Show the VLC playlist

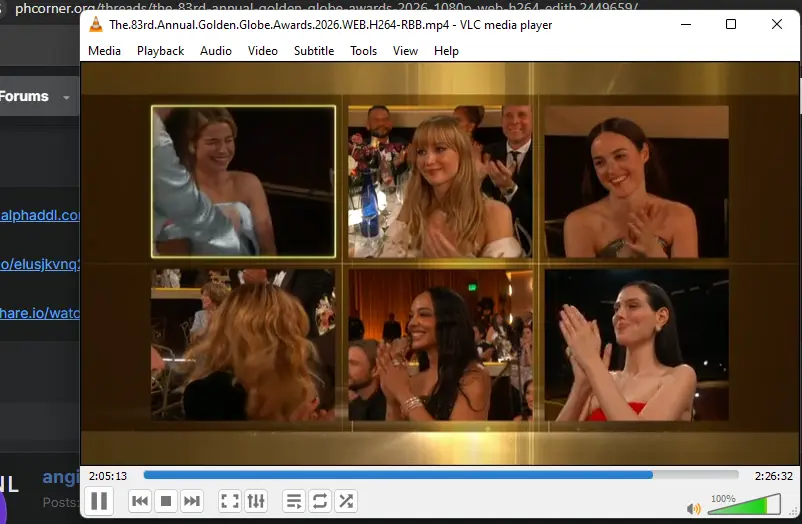click(294, 500)
